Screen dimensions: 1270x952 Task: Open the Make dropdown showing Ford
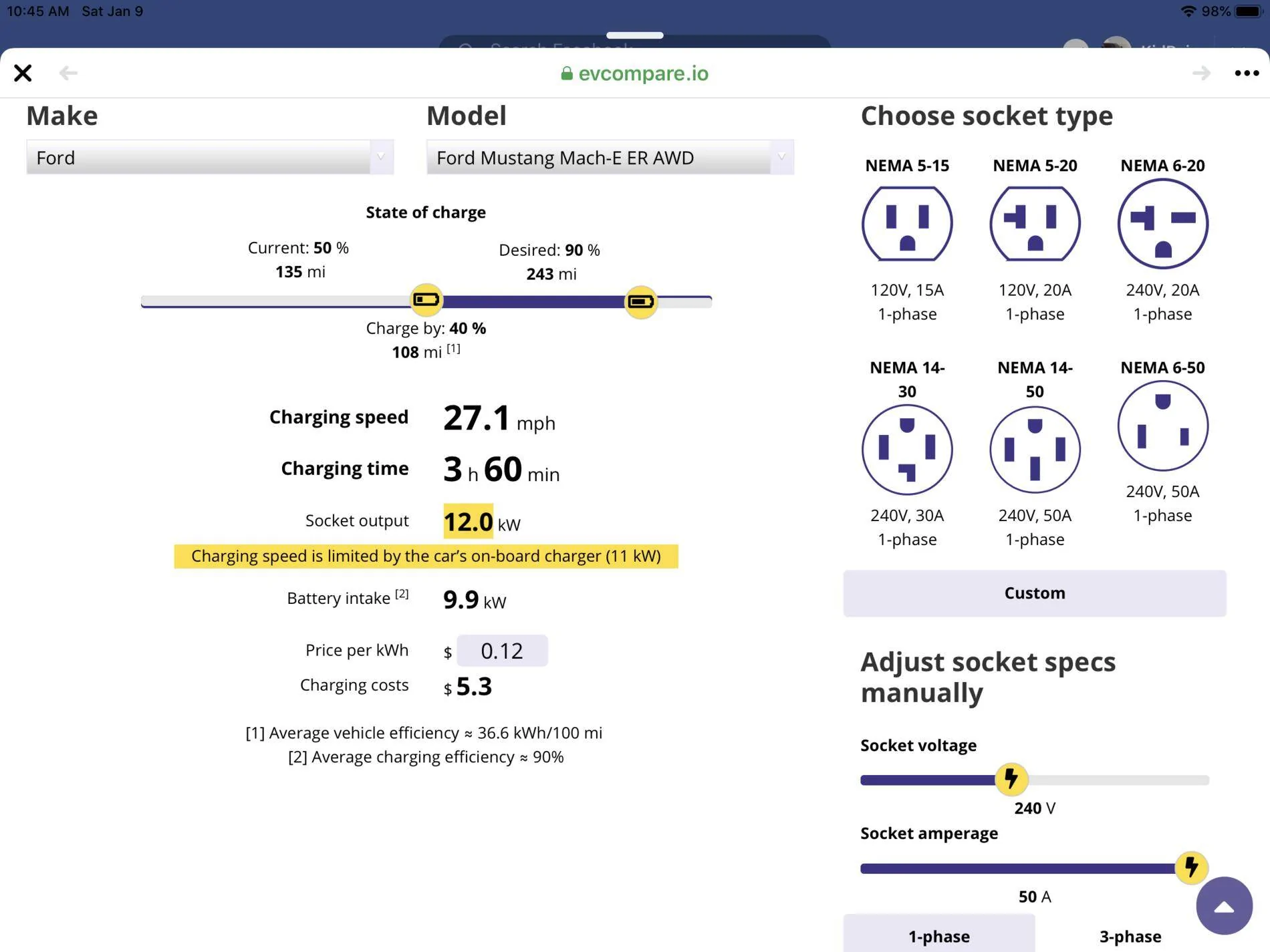click(x=210, y=158)
